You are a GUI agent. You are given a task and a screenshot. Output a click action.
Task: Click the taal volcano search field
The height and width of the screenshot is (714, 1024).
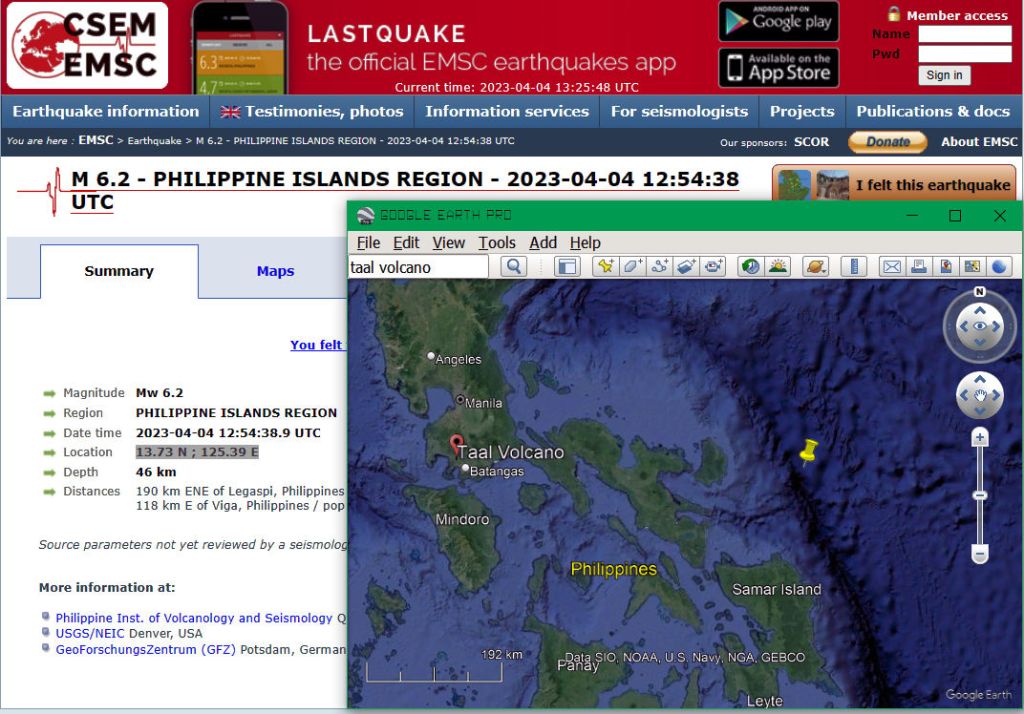pyautogui.click(x=418, y=267)
